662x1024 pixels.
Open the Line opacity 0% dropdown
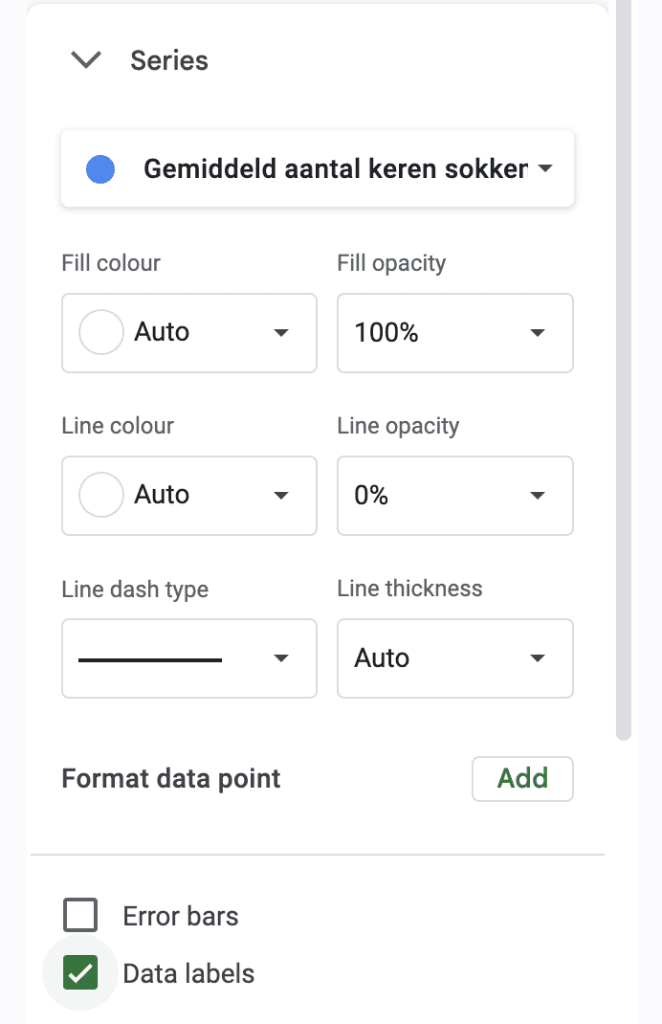click(x=454, y=495)
